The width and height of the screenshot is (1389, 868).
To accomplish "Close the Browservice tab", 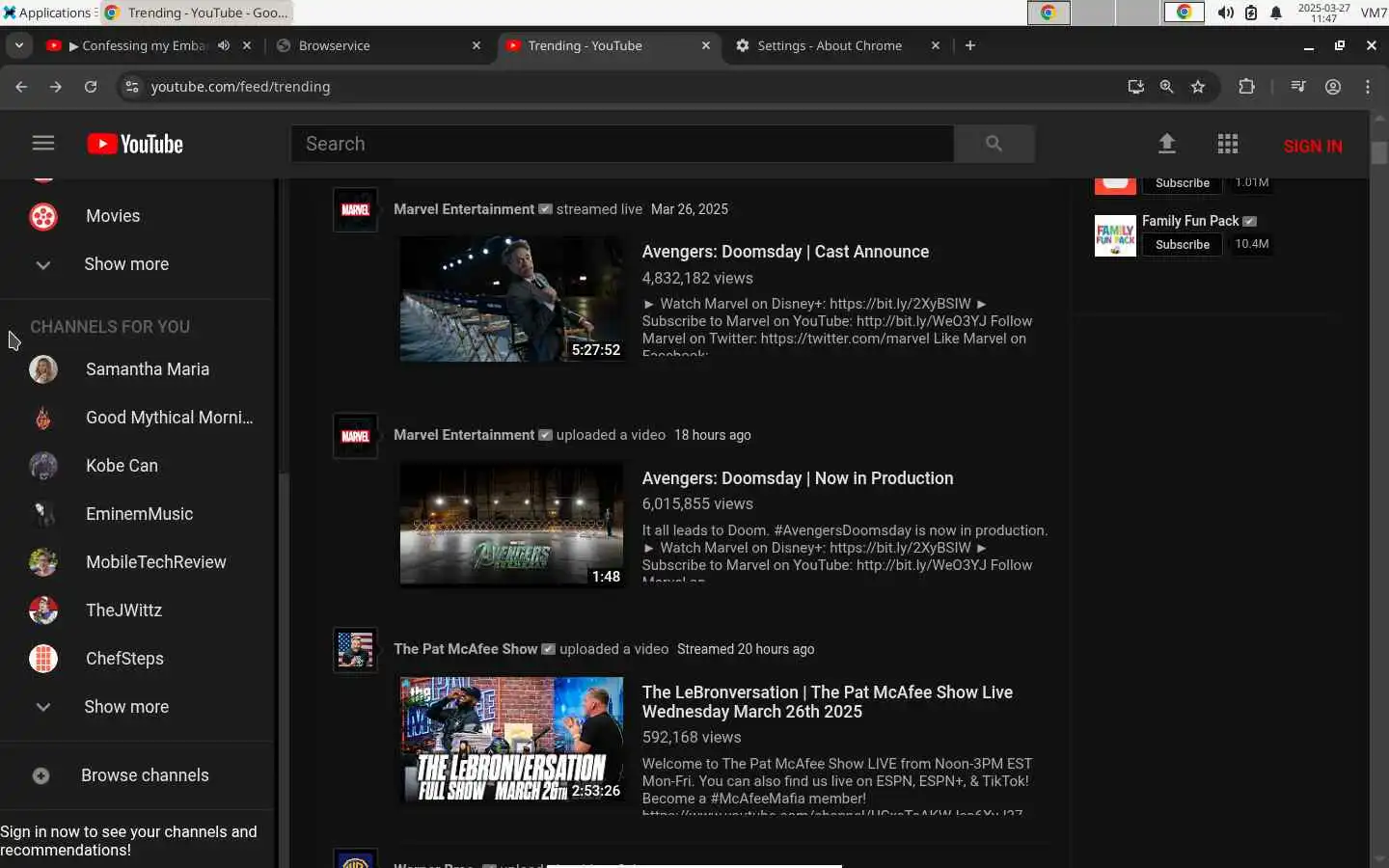I will (477, 45).
